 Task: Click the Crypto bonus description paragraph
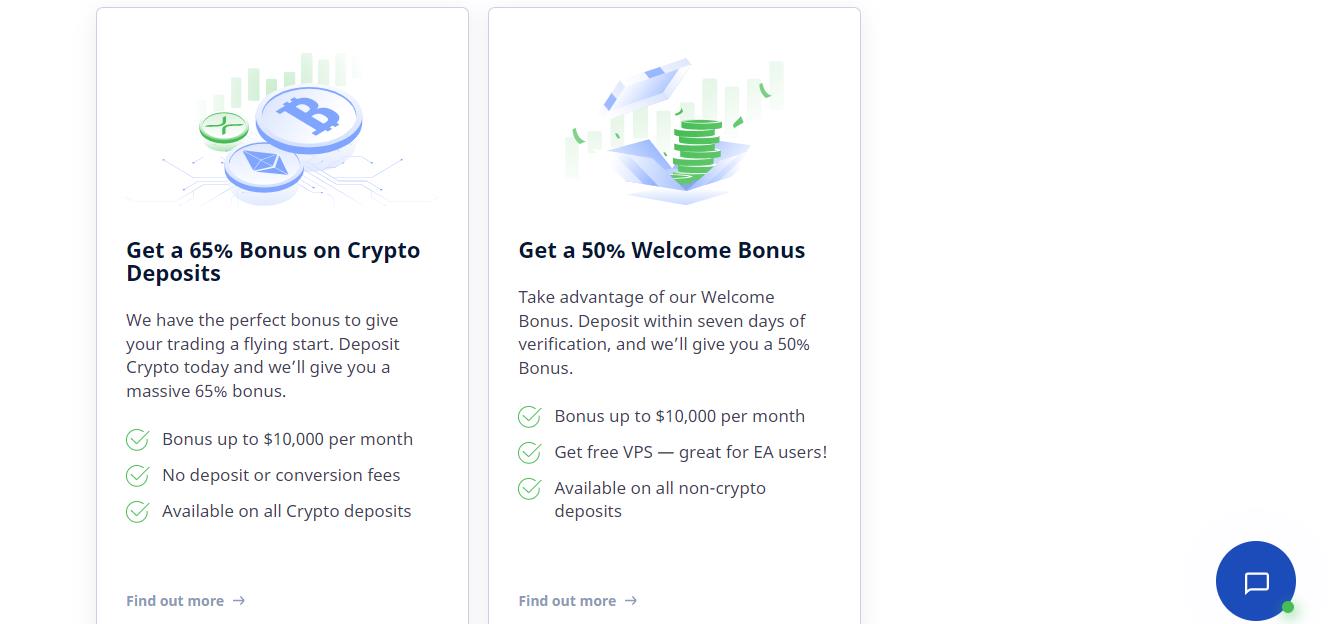pos(263,355)
